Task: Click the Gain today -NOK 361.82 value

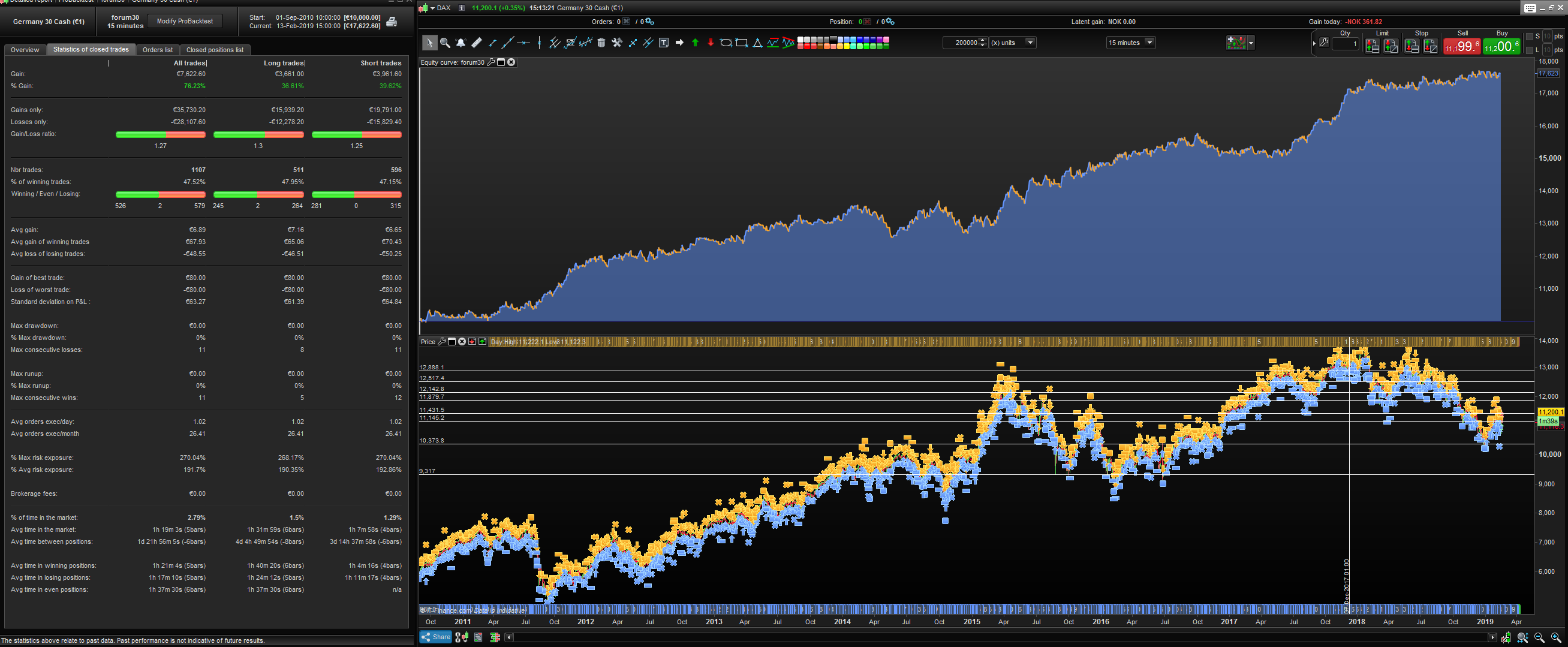Action: [1364, 22]
